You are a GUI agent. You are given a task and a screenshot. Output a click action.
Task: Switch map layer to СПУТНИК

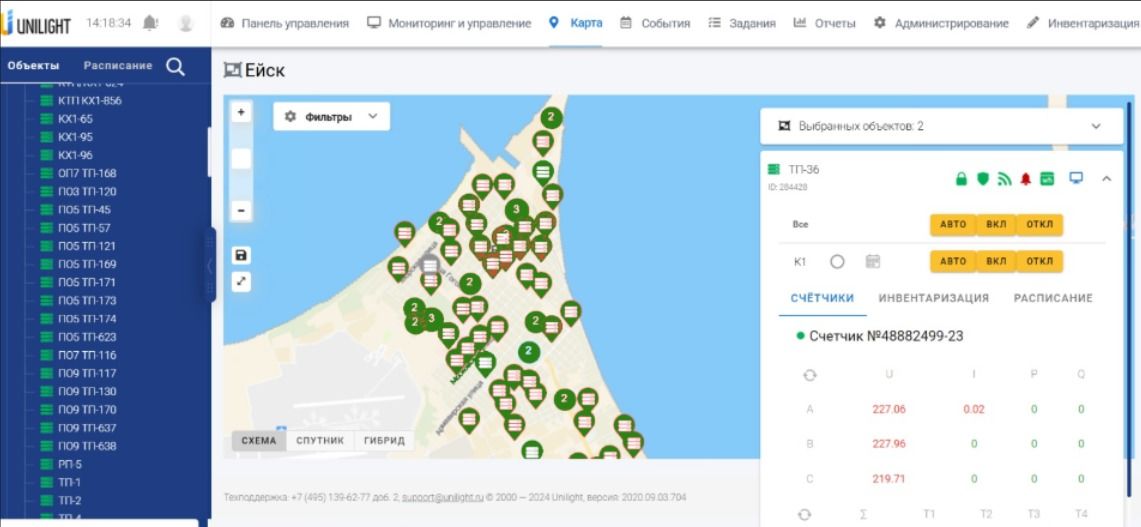tap(320, 440)
